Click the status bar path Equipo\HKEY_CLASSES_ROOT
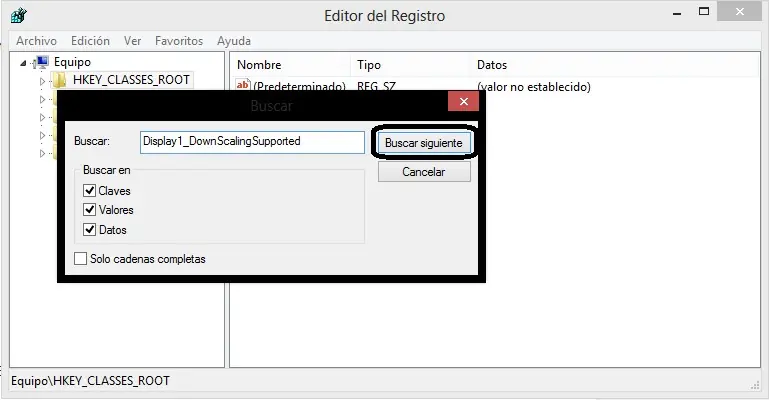 pyautogui.click(x=90, y=381)
